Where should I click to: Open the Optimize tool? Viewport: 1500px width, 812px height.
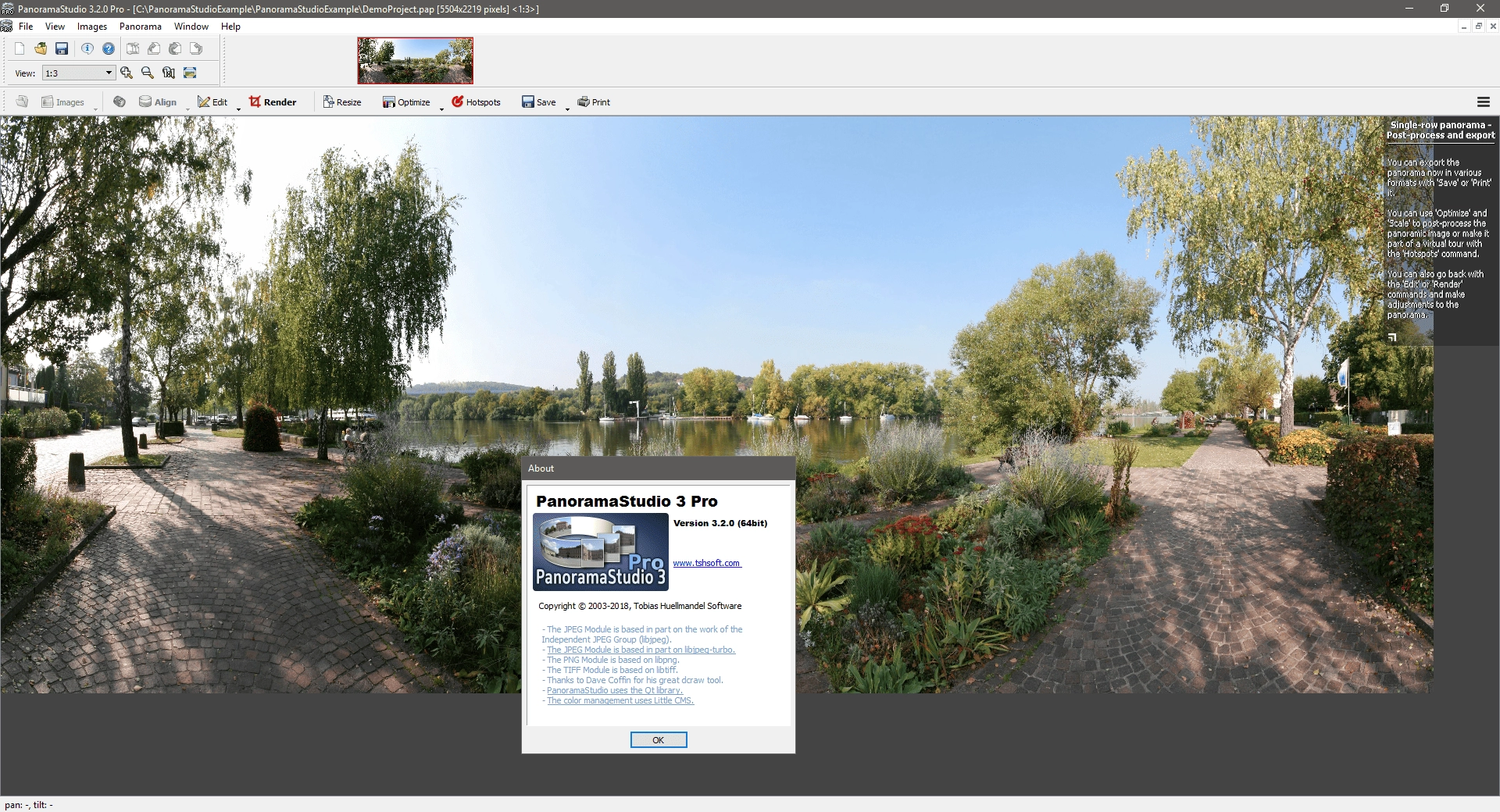point(406,102)
